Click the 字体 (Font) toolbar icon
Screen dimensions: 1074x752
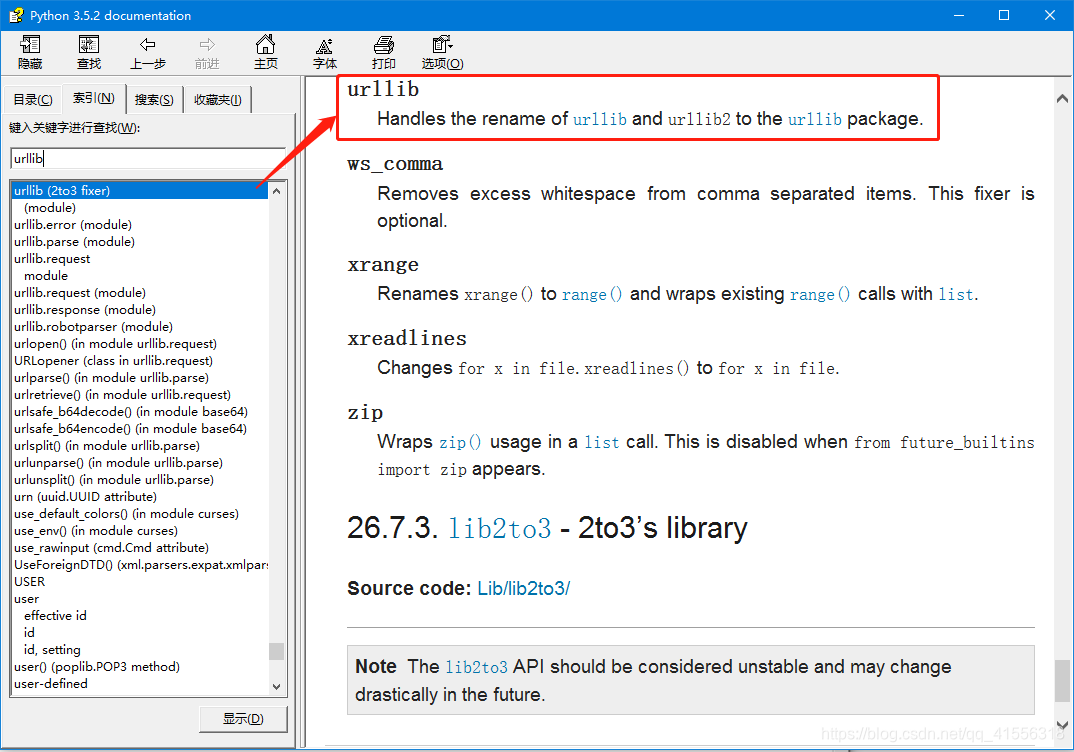(x=325, y=53)
